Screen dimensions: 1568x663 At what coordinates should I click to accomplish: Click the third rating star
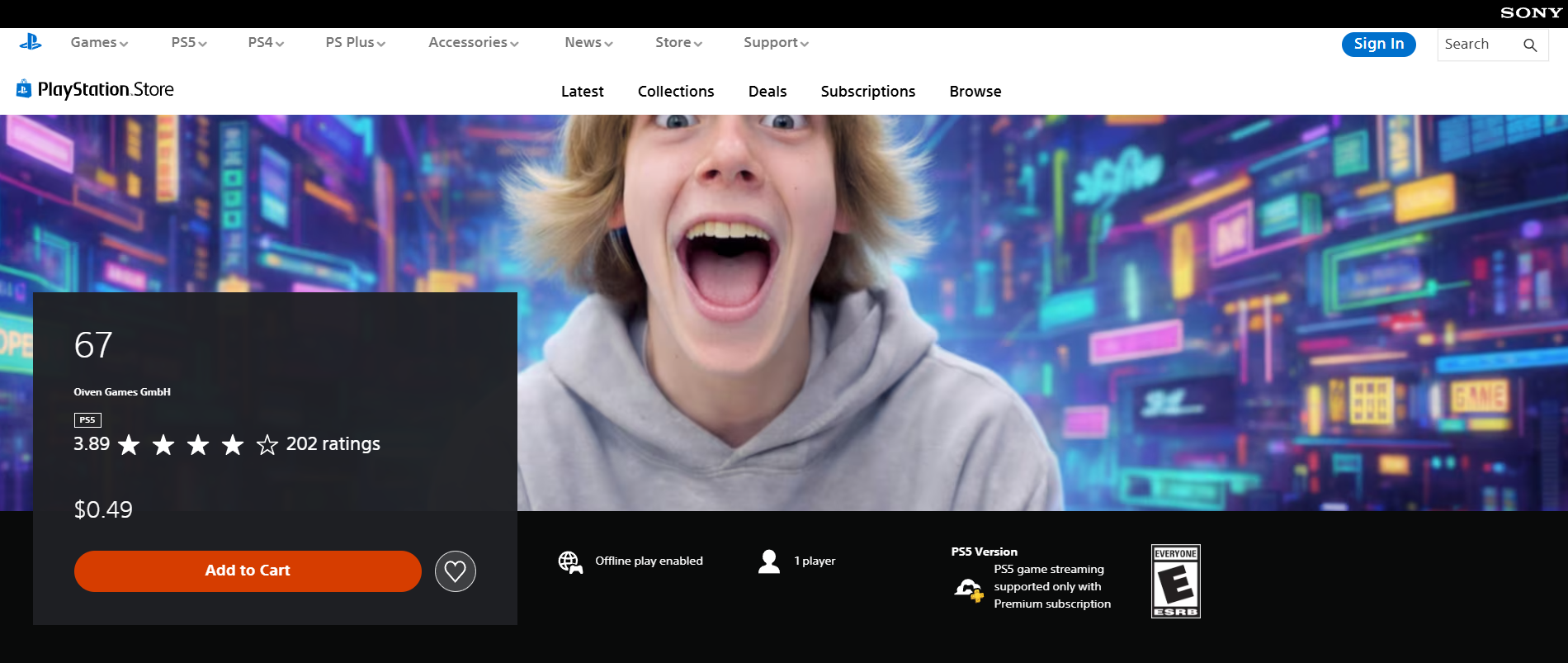click(x=198, y=445)
